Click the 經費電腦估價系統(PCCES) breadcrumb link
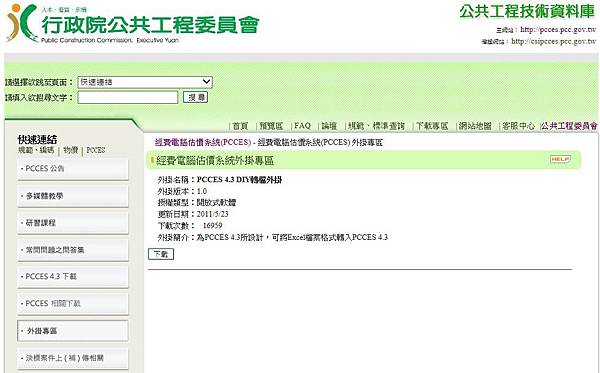This screenshot has width=600, height=373. (x=203, y=142)
